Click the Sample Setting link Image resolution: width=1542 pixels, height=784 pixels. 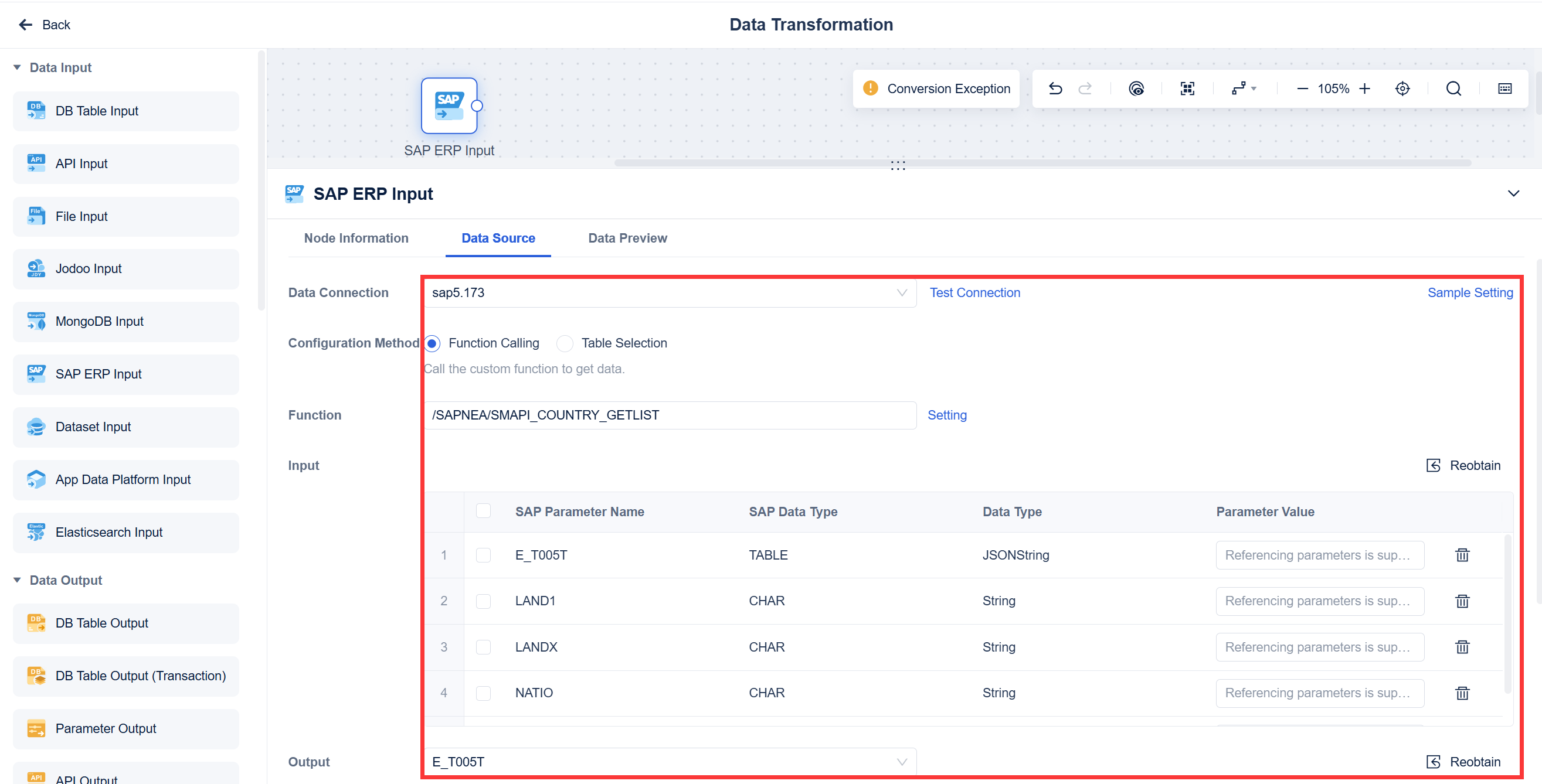pyautogui.click(x=1469, y=293)
